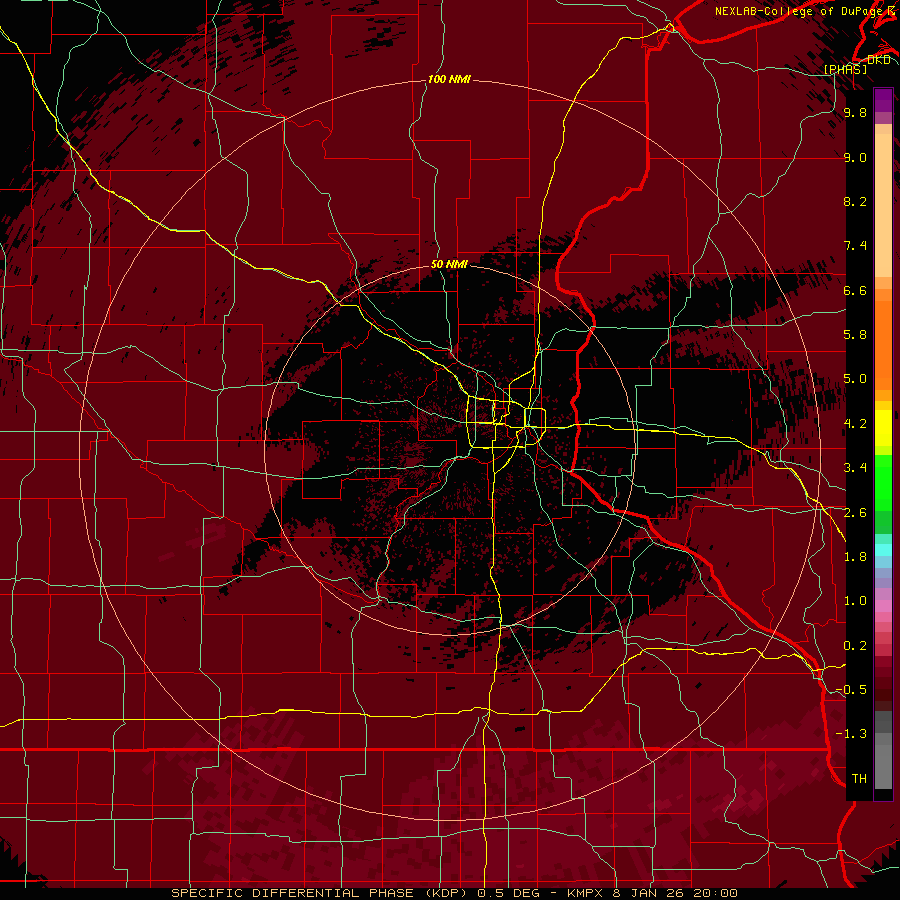Select the 50 NMI range ring label
This screenshot has height=900, width=900.
point(449,264)
